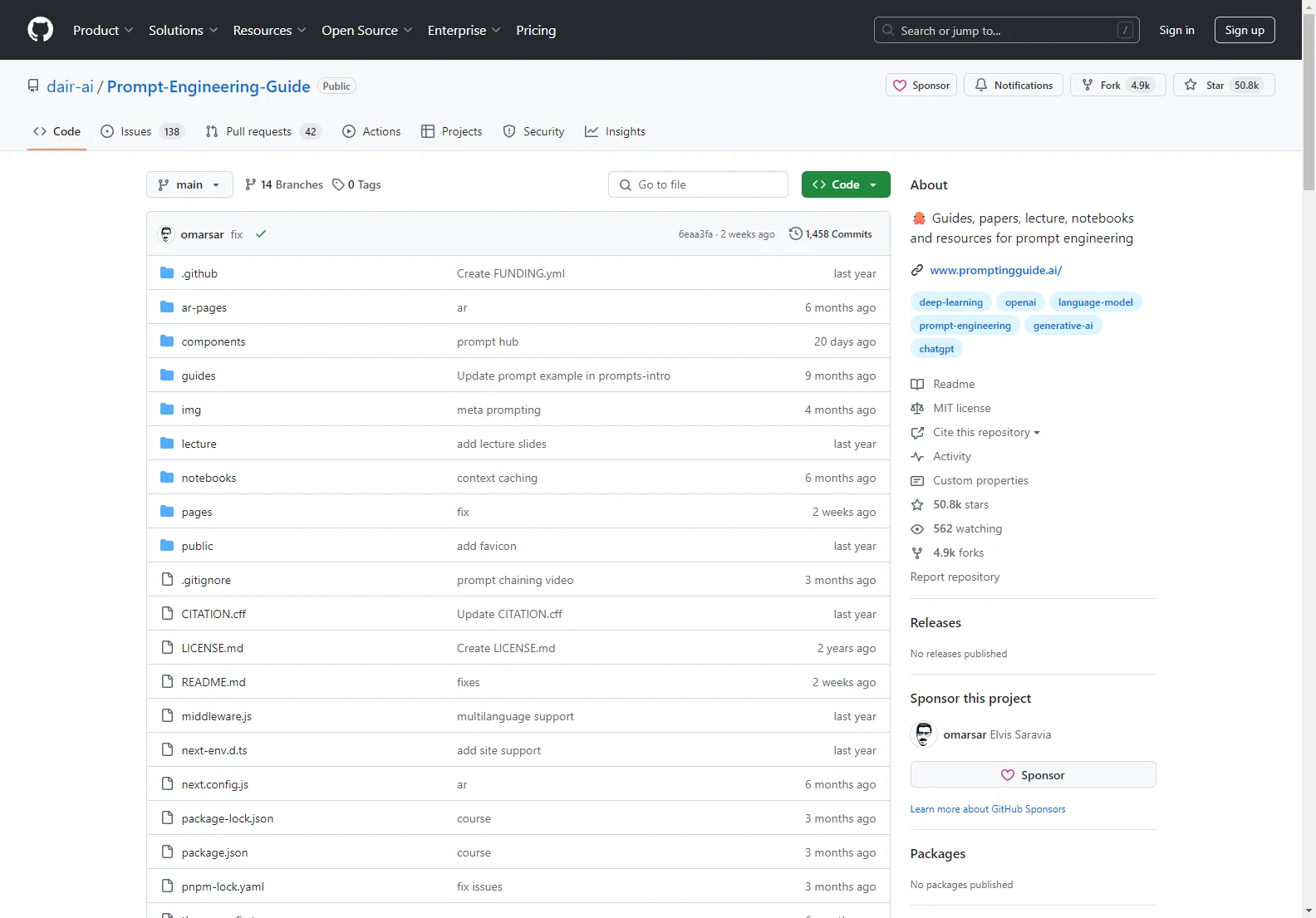
Task: Click the repository book icon beside dair-ai
Action: point(33,86)
